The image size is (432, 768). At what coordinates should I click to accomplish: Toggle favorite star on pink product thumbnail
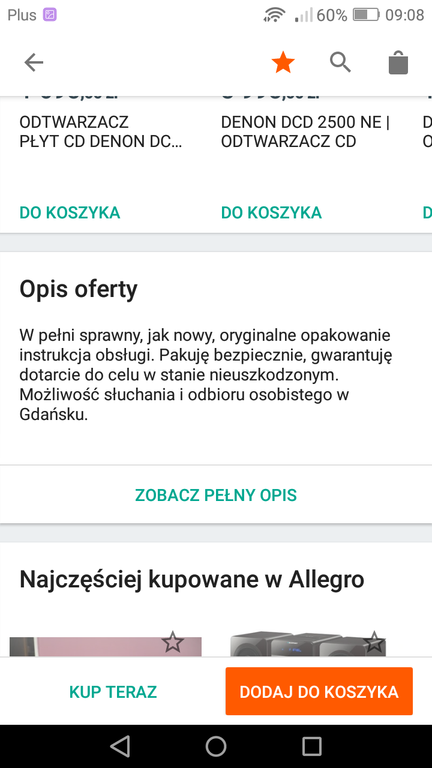pyautogui.click(x=172, y=642)
